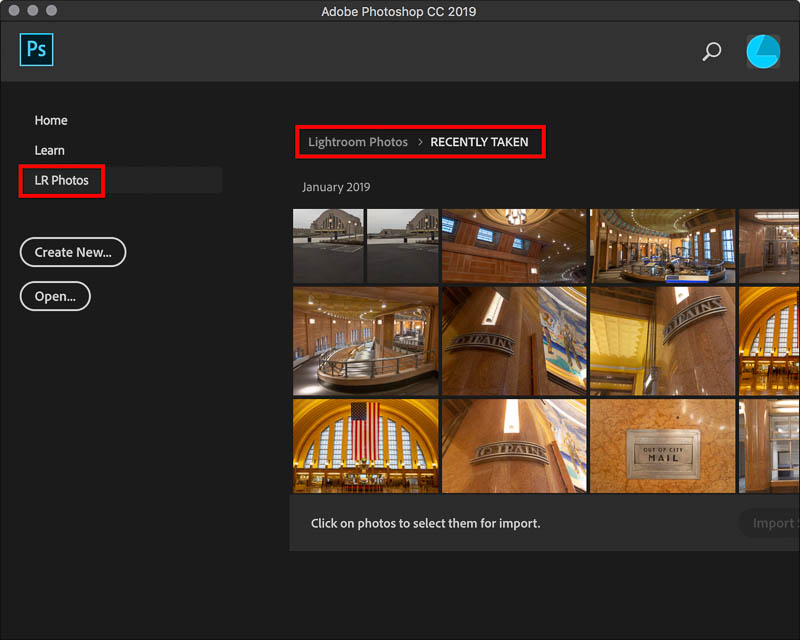
Task: Click the January 2019 date heading
Action: pyautogui.click(x=336, y=187)
